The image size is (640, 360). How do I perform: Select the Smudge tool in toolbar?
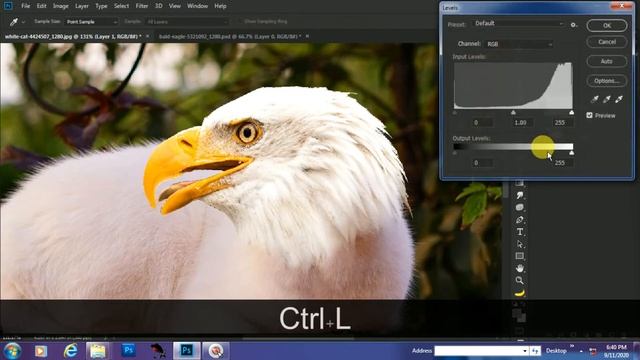click(520, 196)
